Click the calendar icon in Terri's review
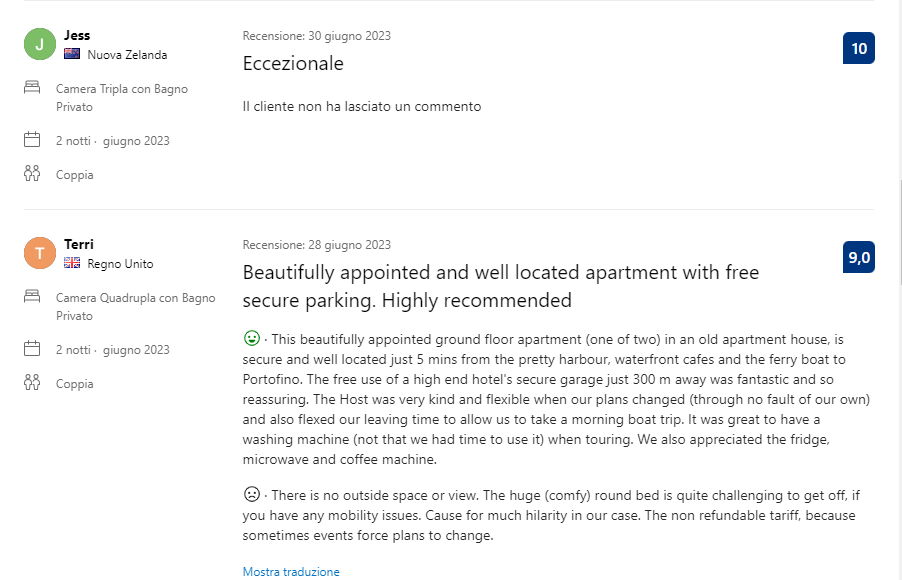 click(32, 348)
